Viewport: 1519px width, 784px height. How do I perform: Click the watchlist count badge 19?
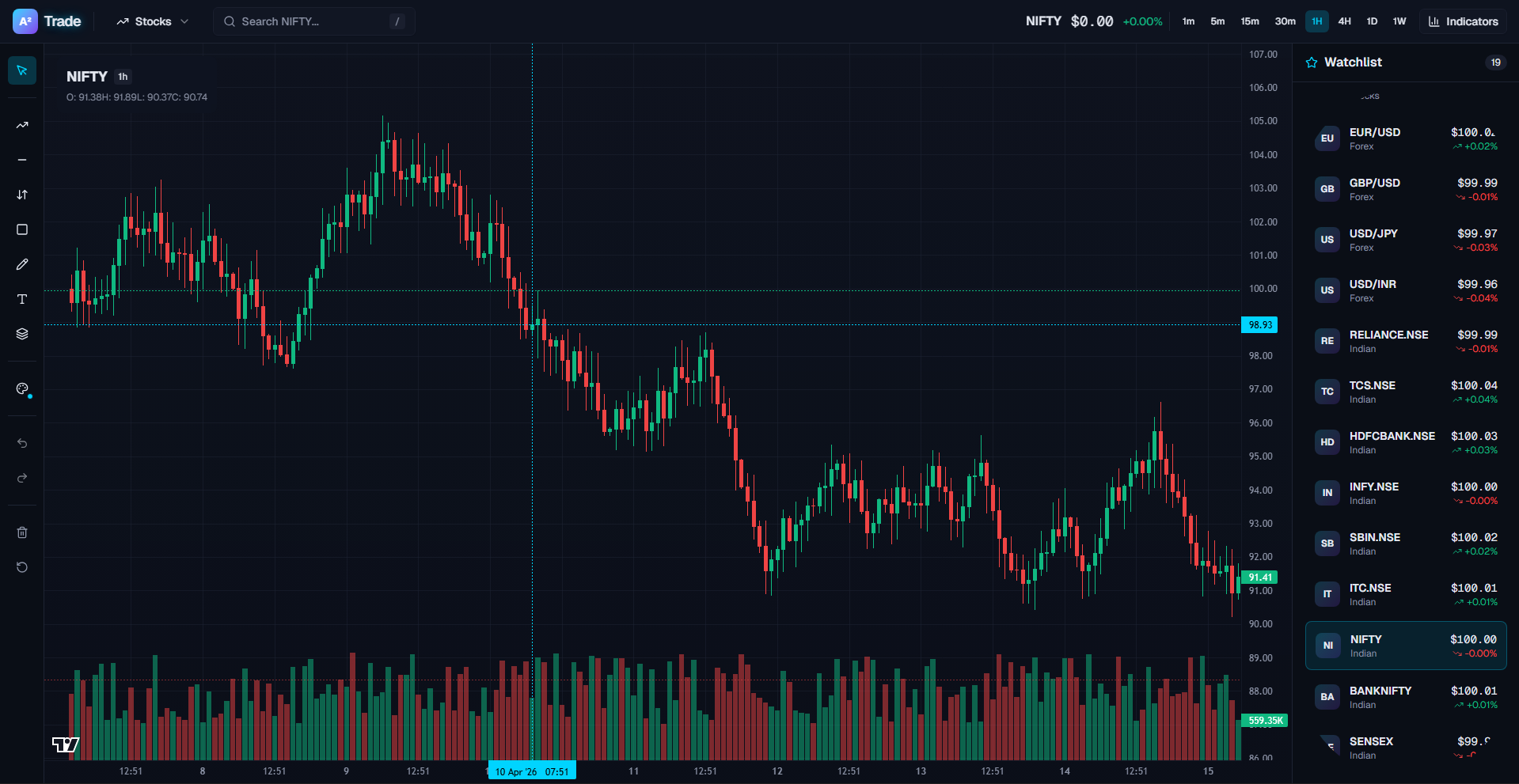coord(1495,62)
